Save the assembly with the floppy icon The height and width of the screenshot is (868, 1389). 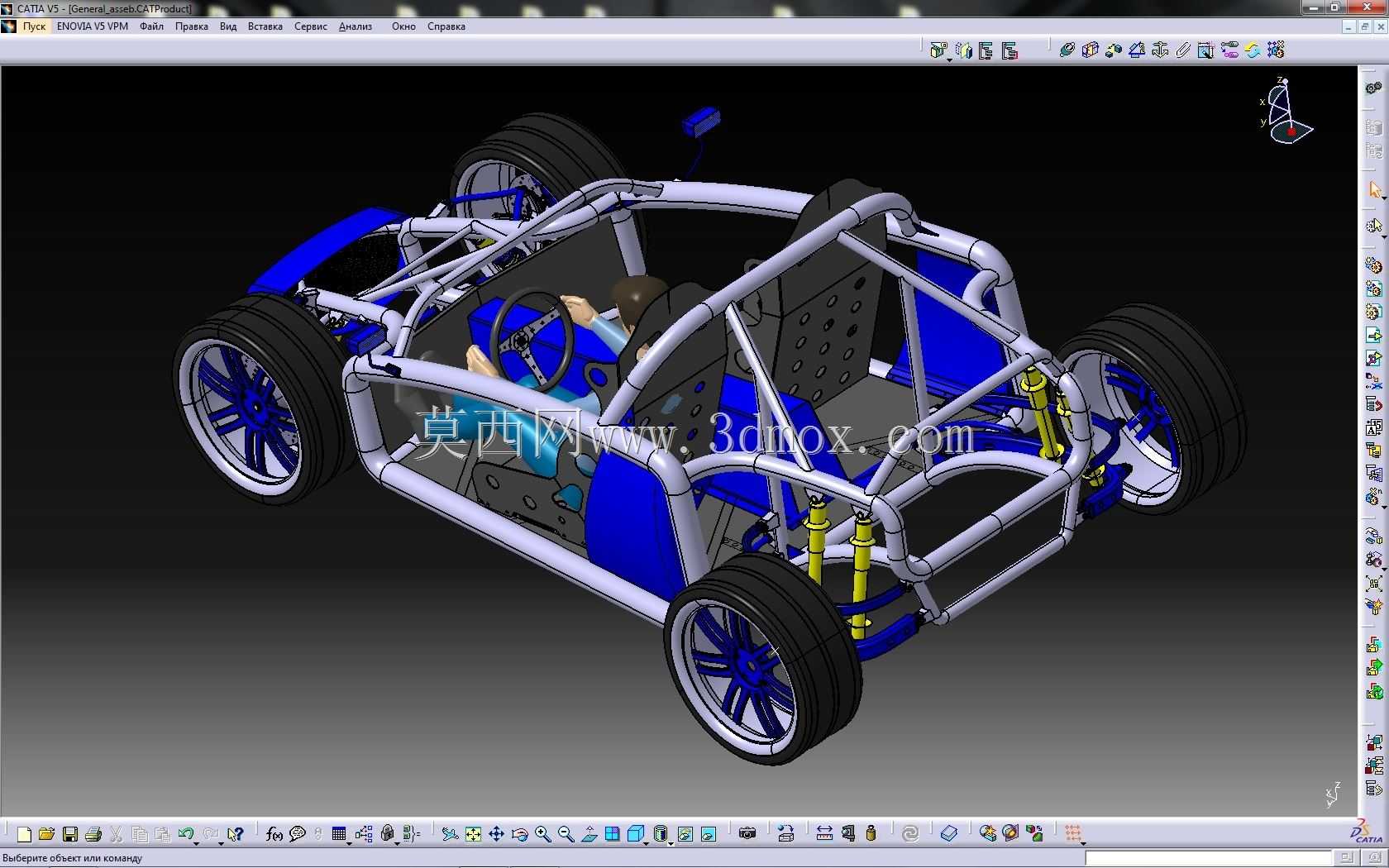[70, 834]
